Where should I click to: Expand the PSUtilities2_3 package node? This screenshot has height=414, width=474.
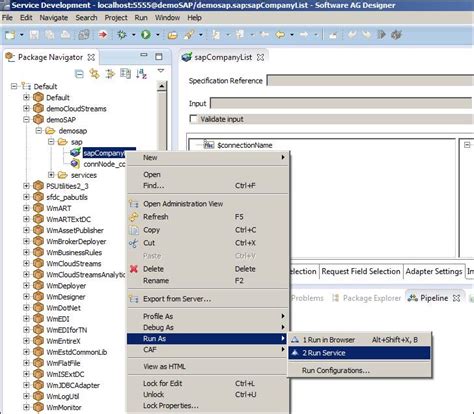point(26,186)
